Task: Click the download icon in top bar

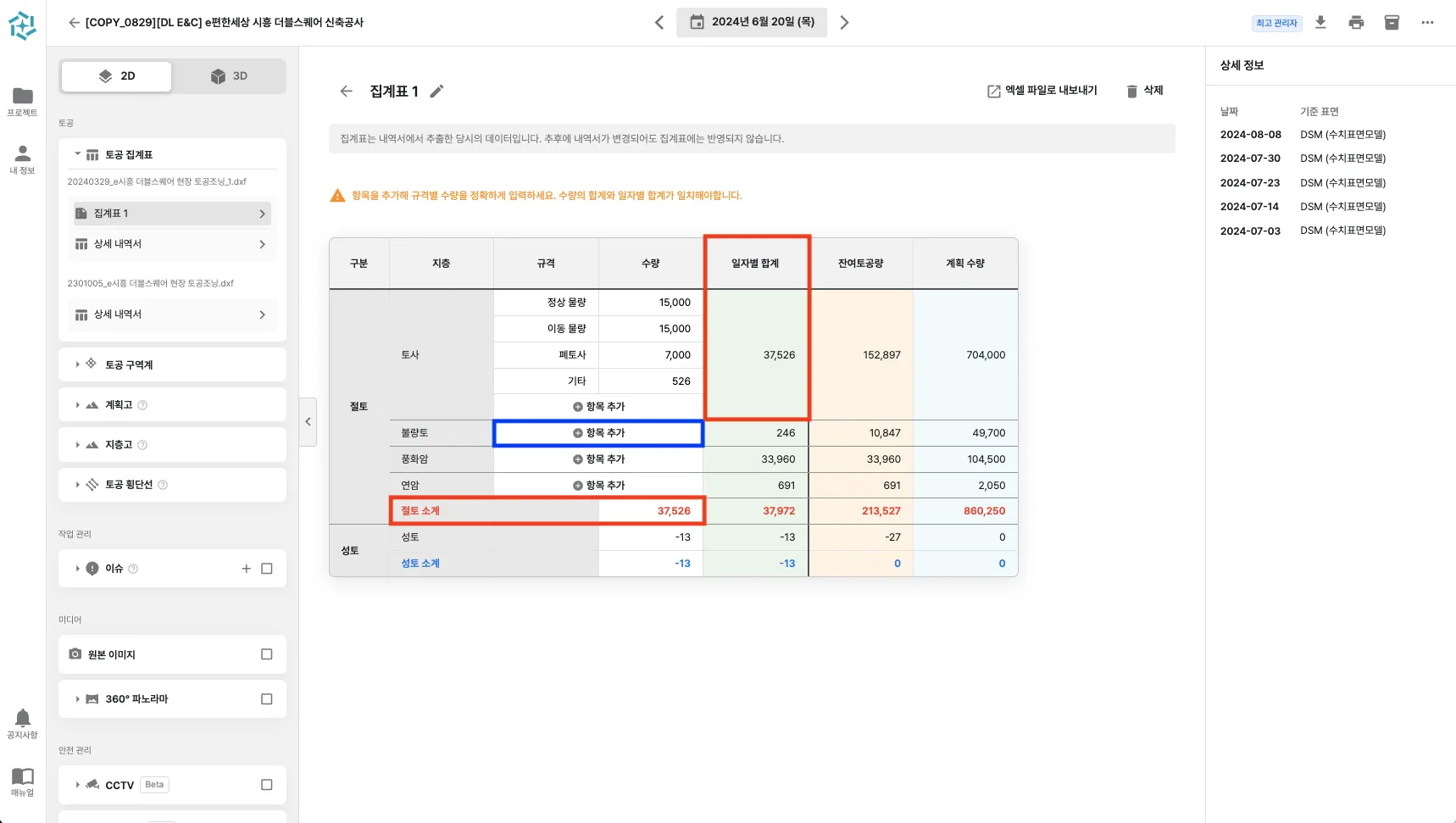Action: coord(1320,23)
